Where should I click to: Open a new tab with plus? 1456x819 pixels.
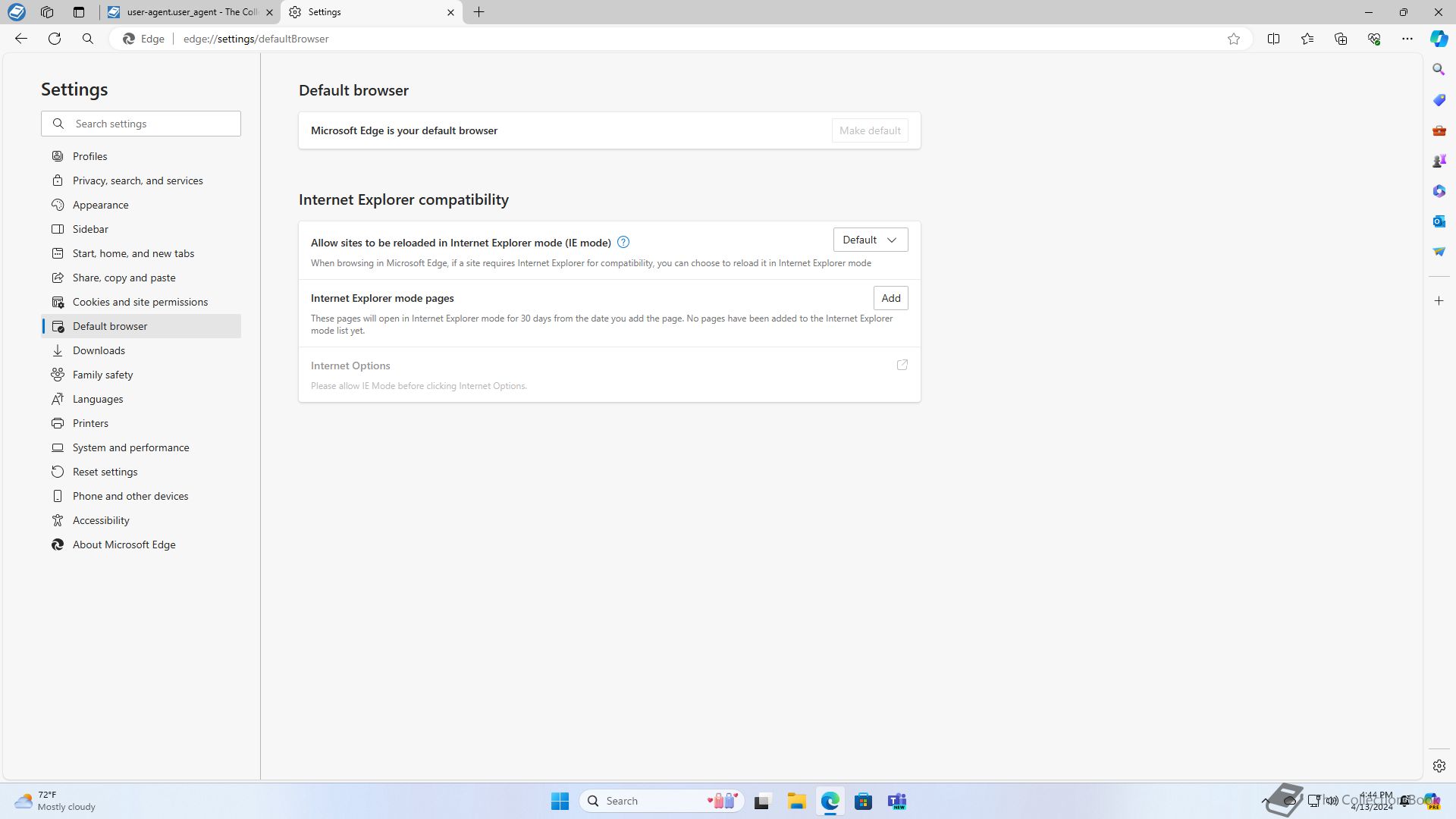click(x=479, y=12)
